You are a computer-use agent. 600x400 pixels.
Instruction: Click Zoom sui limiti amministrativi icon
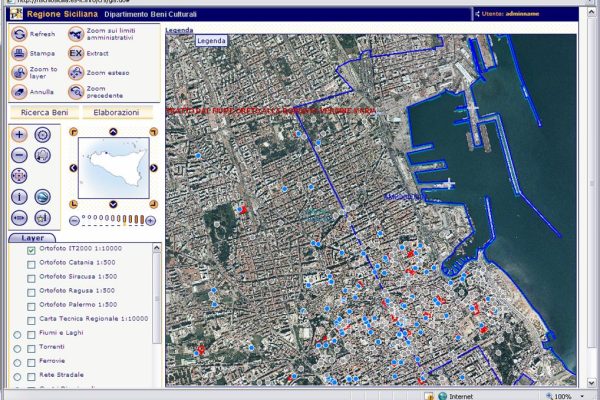point(75,34)
